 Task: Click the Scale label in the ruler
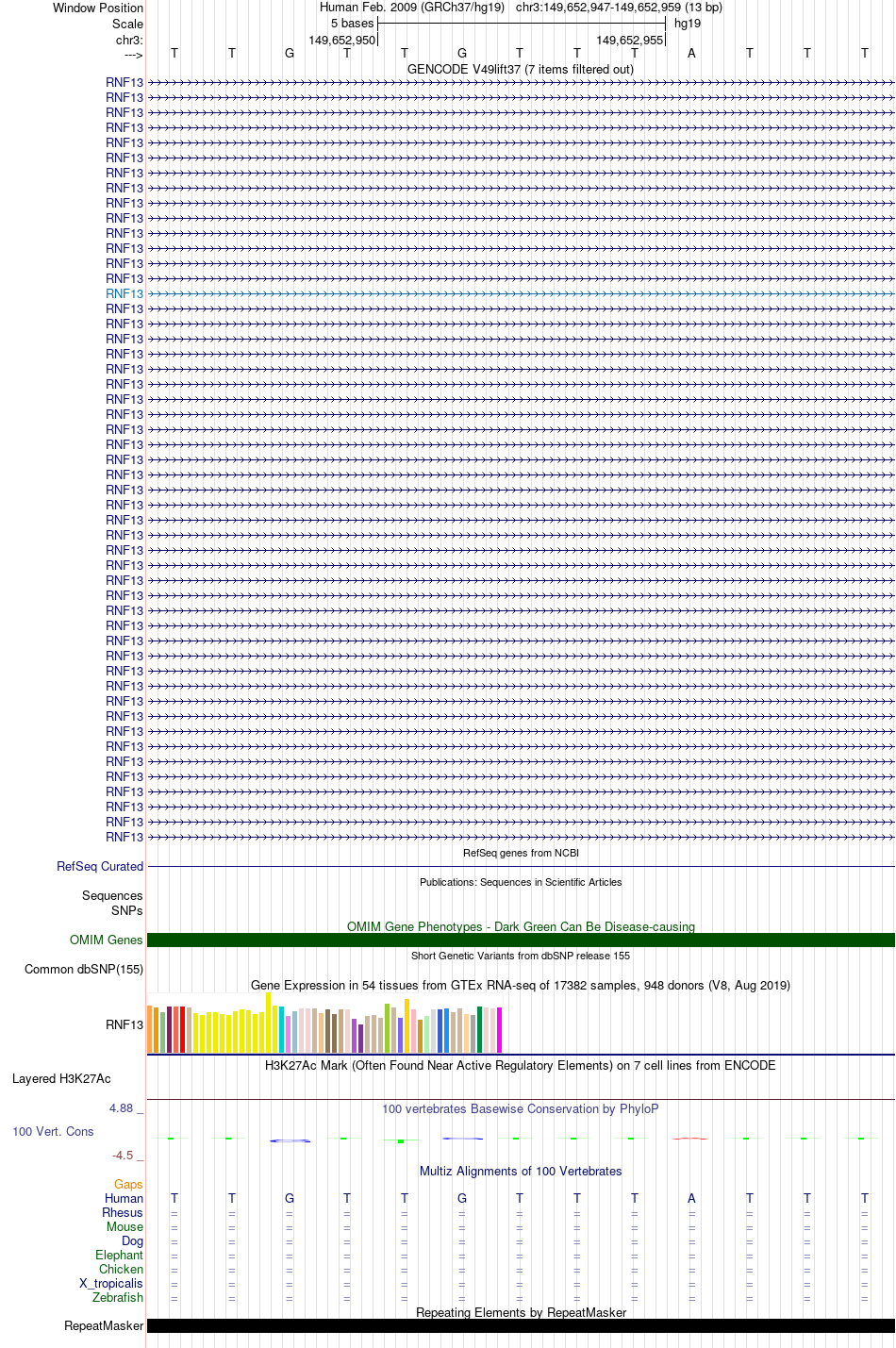[128, 24]
